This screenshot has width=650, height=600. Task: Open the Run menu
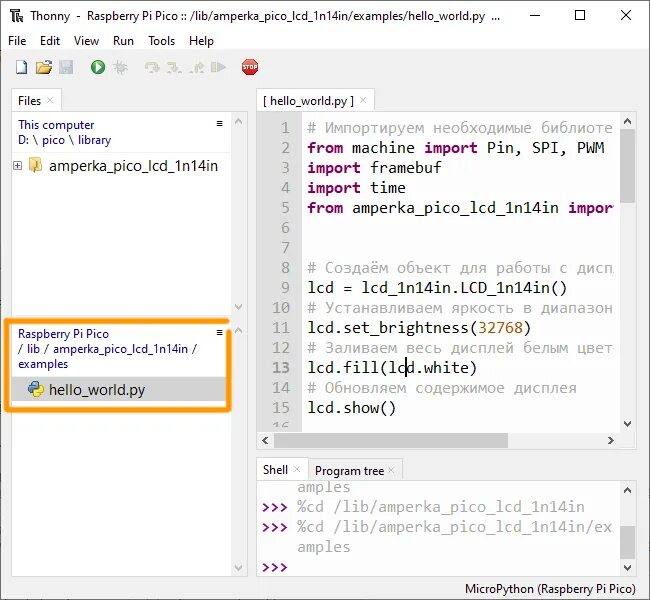123,41
